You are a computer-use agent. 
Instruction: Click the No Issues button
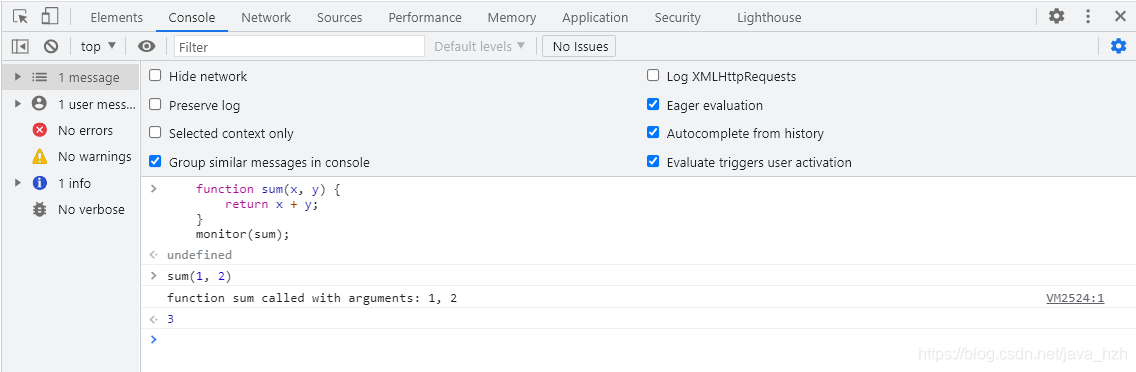(x=579, y=46)
